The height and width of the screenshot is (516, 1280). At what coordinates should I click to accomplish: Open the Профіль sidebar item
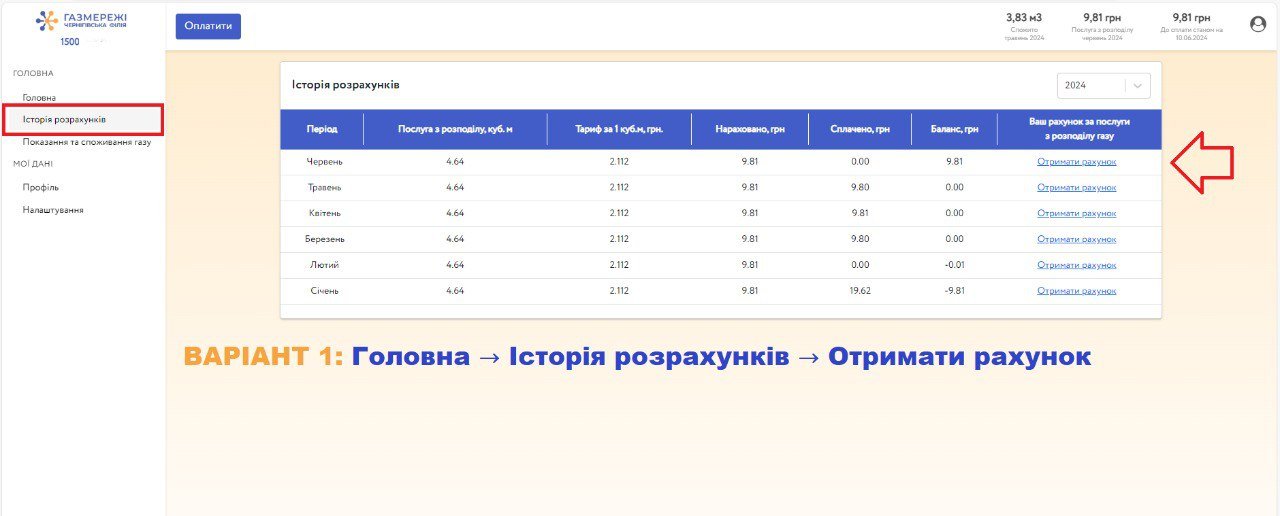(41, 187)
